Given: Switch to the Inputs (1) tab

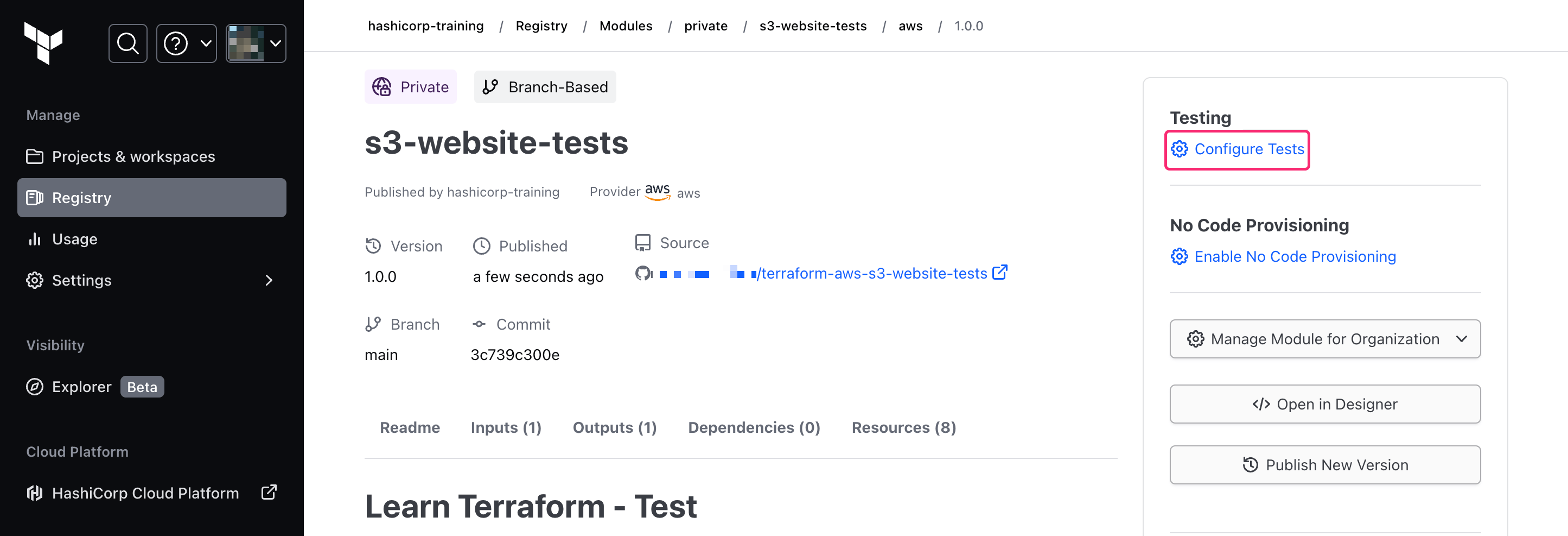Looking at the screenshot, I should tap(506, 427).
